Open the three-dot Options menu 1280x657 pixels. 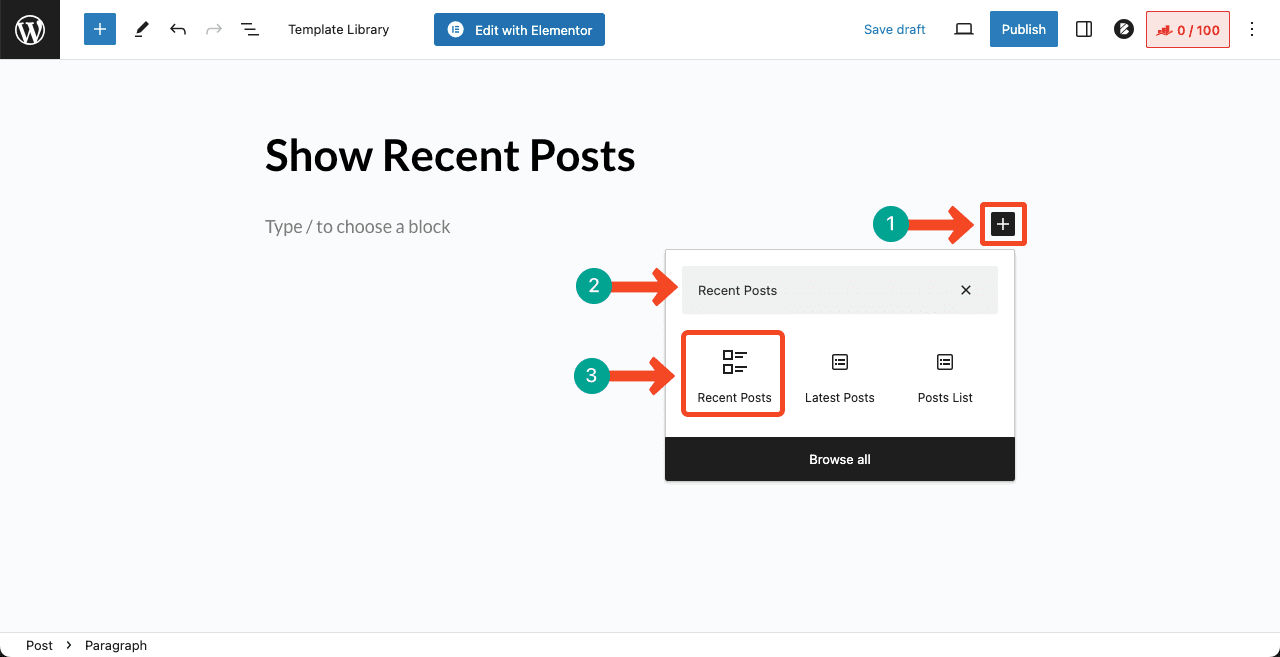(x=1252, y=30)
